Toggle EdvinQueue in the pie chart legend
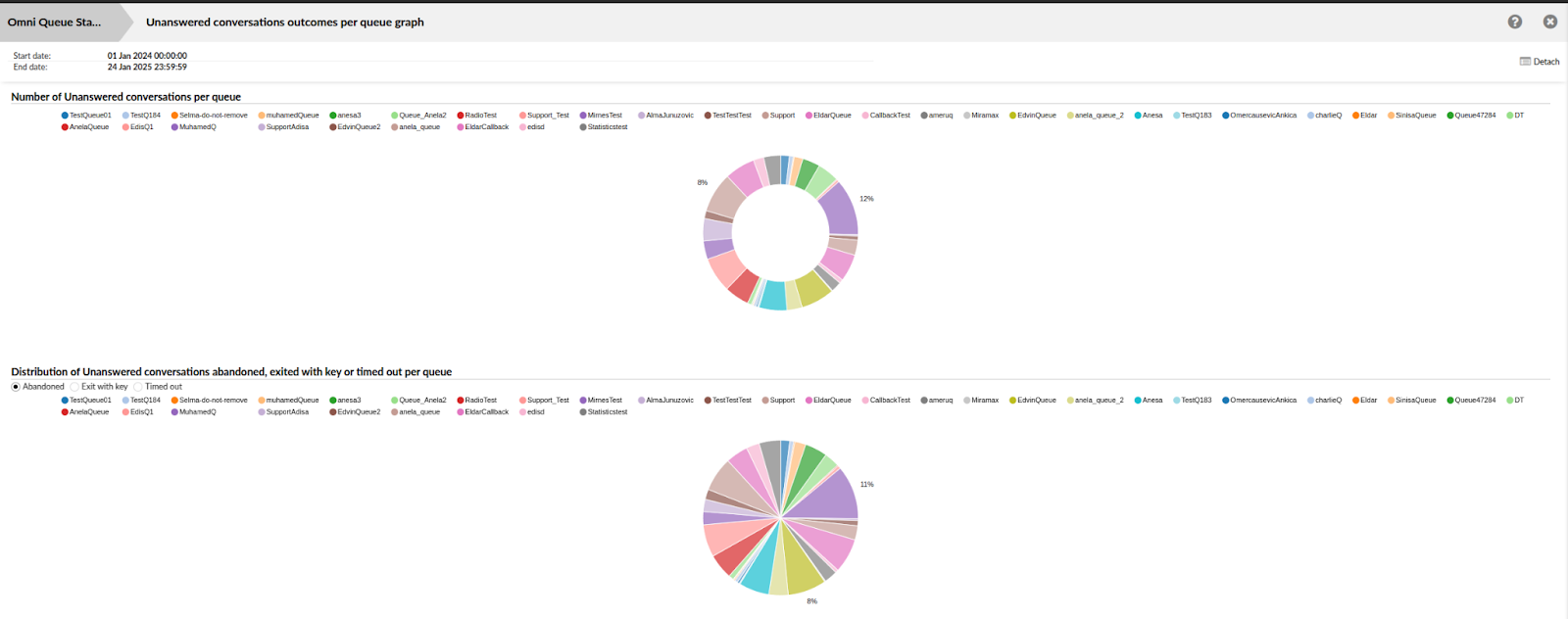Screen dimensions: 1568x619 click(1032, 401)
